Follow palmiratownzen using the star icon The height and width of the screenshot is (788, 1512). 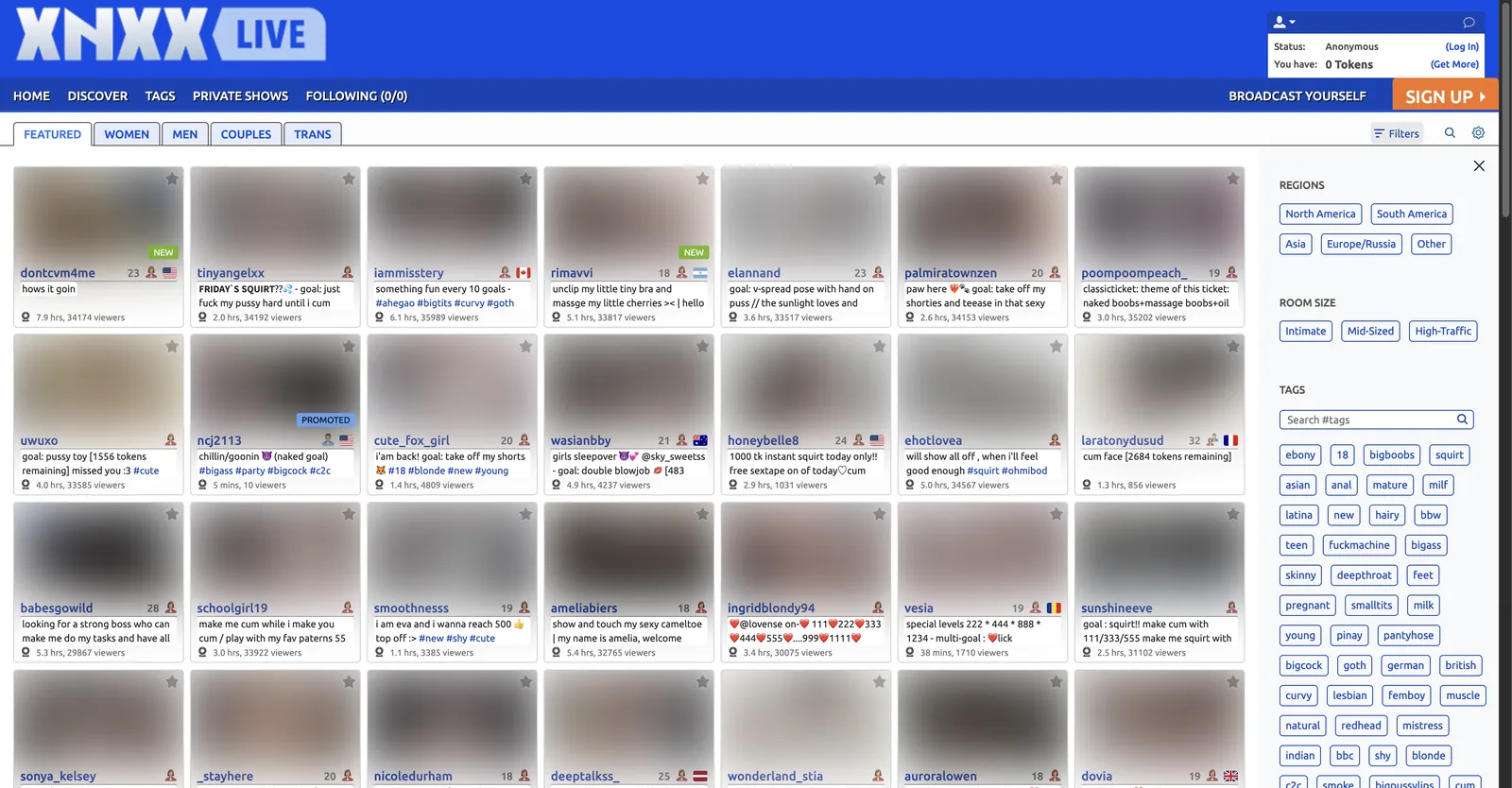[x=1057, y=179]
